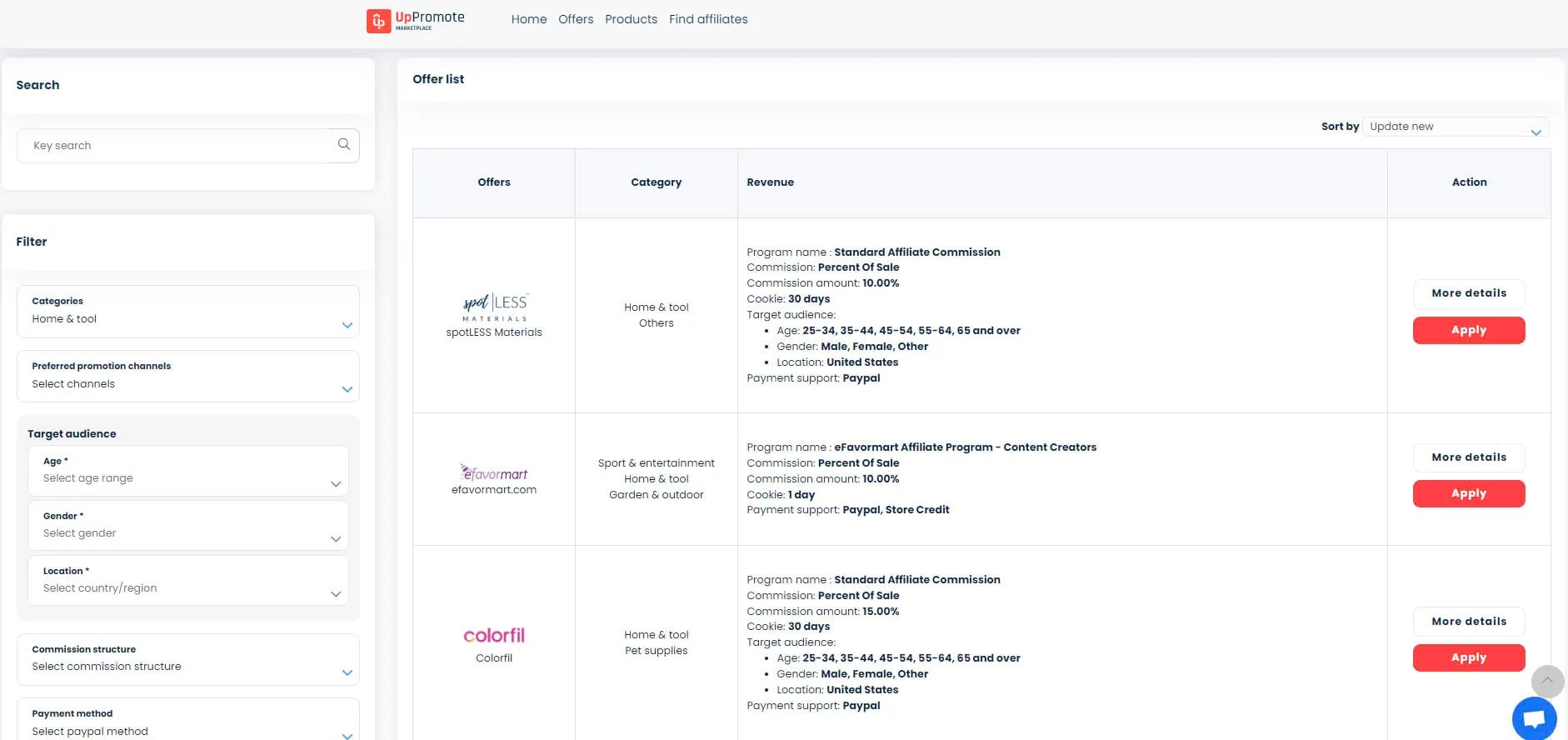Click the Offers column header
This screenshot has width=1568, height=740.
click(494, 182)
